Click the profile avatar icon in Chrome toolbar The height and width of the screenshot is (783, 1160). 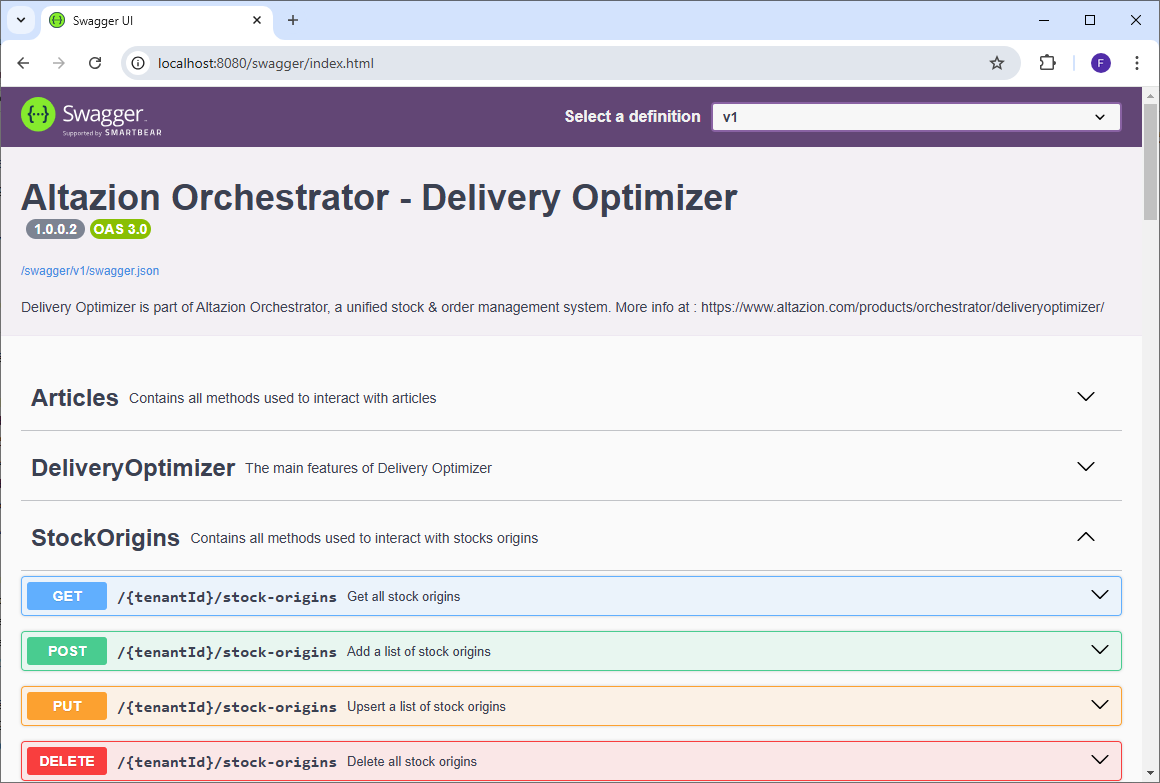point(1100,62)
